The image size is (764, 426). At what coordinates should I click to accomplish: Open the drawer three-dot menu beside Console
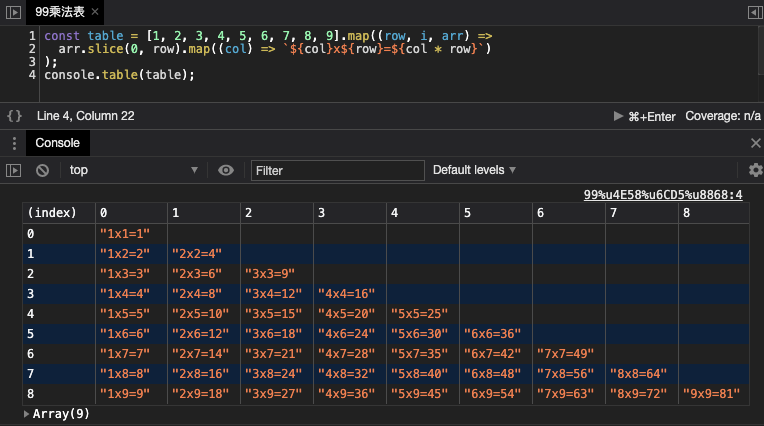(x=13, y=143)
